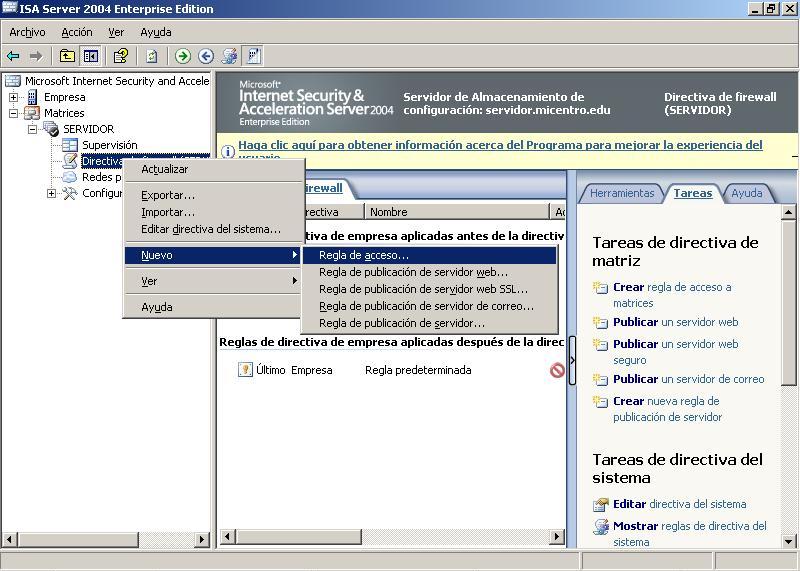Choose Regla de acceso from submenu
The width and height of the screenshot is (800, 571).
364,255
